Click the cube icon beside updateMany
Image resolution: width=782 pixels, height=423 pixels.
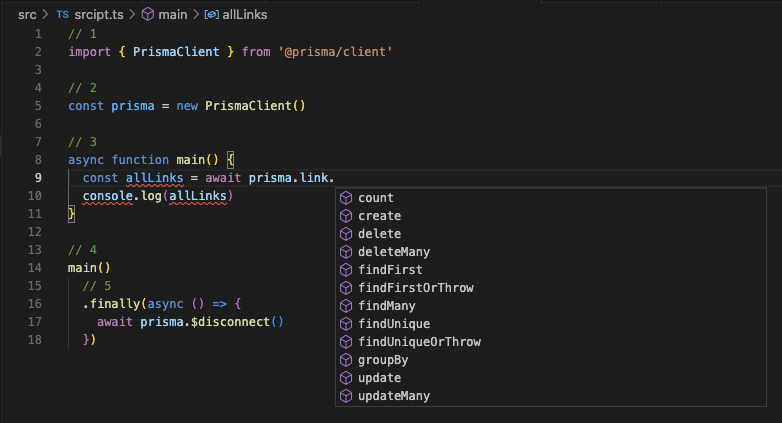[346, 396]
